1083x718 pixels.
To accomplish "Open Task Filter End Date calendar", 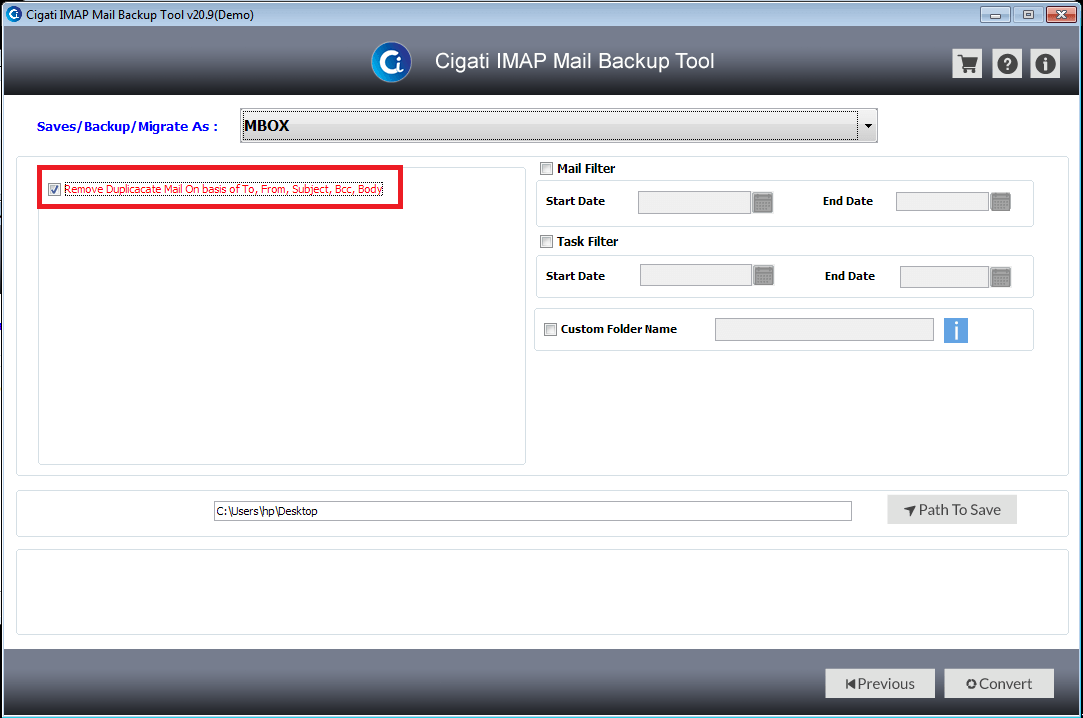I will pos(1001,277).
